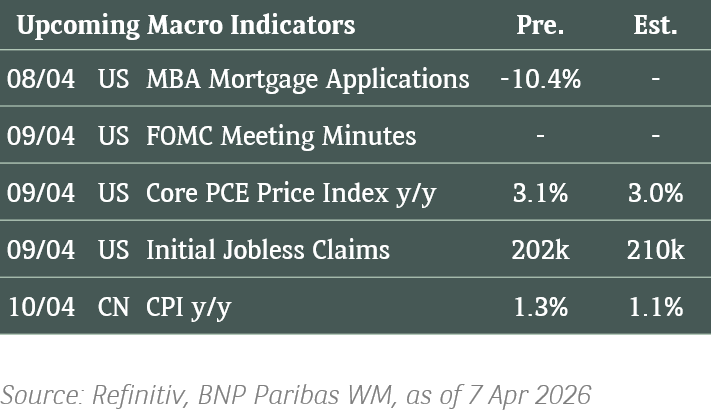The width and height of the screenshot is (711, 417).
Task: Click the Upcoming Macro Indicators header
Action: 186,25
